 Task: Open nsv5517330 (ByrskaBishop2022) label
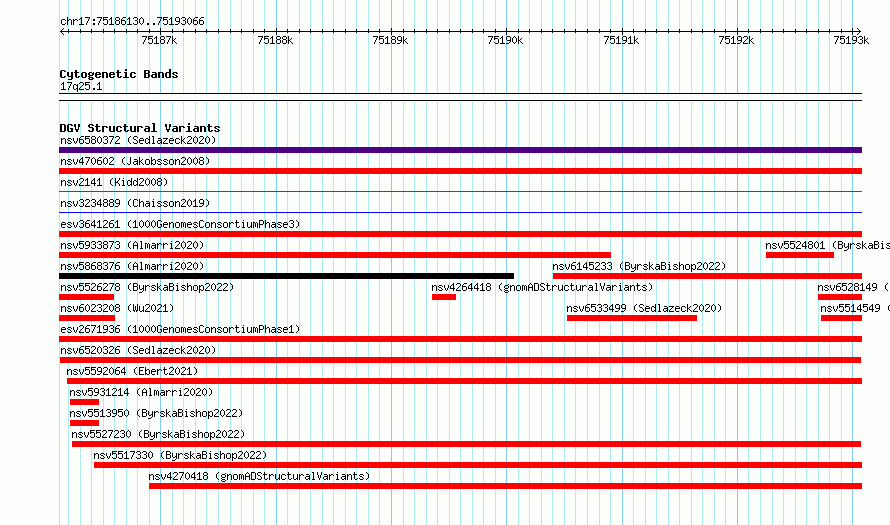point(180,455)
